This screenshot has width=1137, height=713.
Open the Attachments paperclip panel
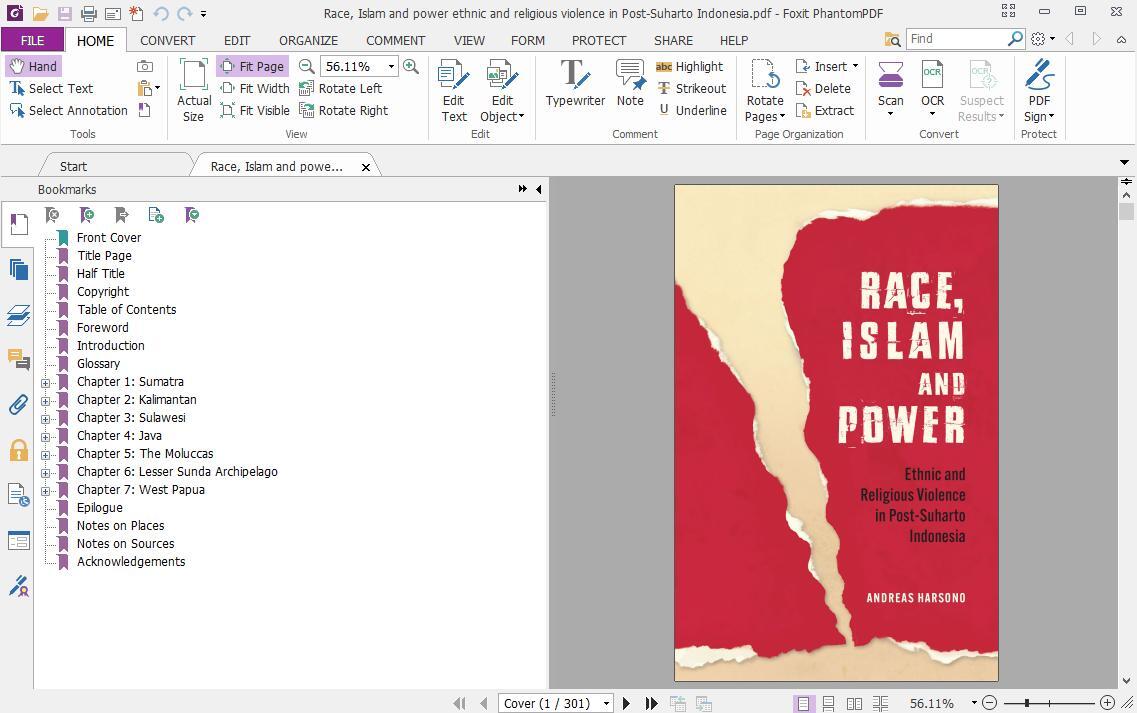click(x=19, y=404)
